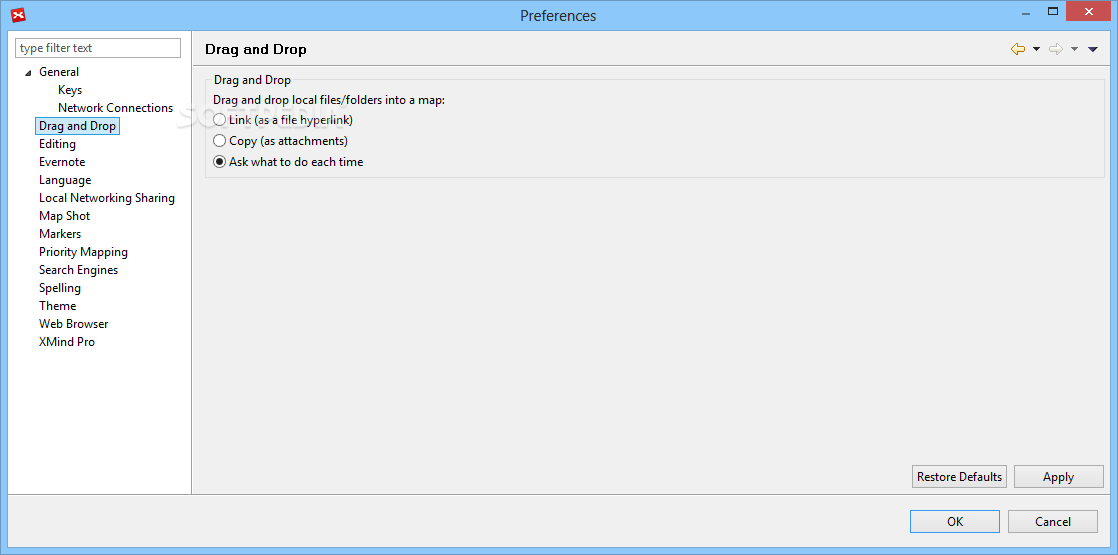
Task: Open the Markers preferences page
Action: [x=60, y=234]
